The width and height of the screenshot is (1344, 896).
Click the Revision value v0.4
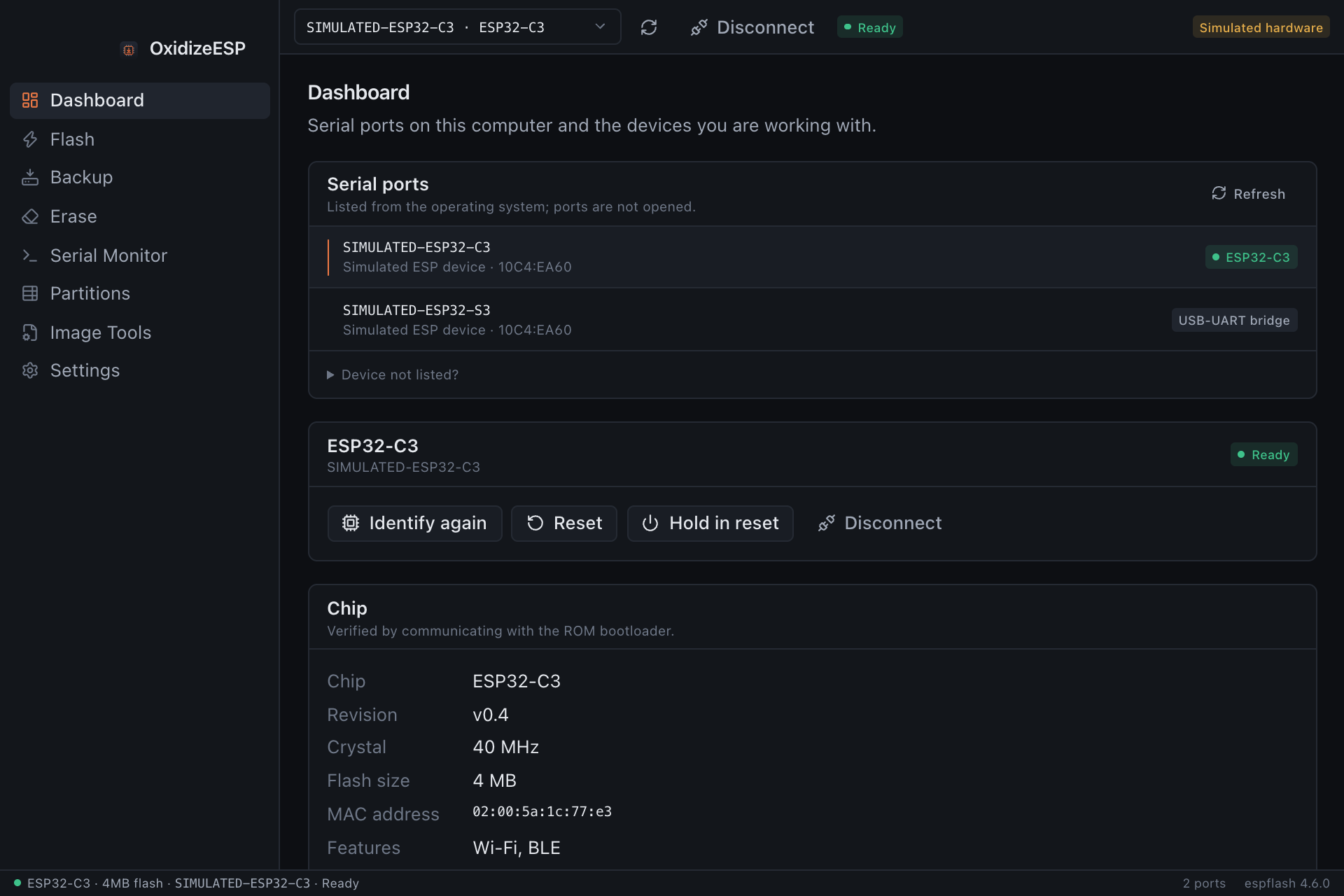491,715
